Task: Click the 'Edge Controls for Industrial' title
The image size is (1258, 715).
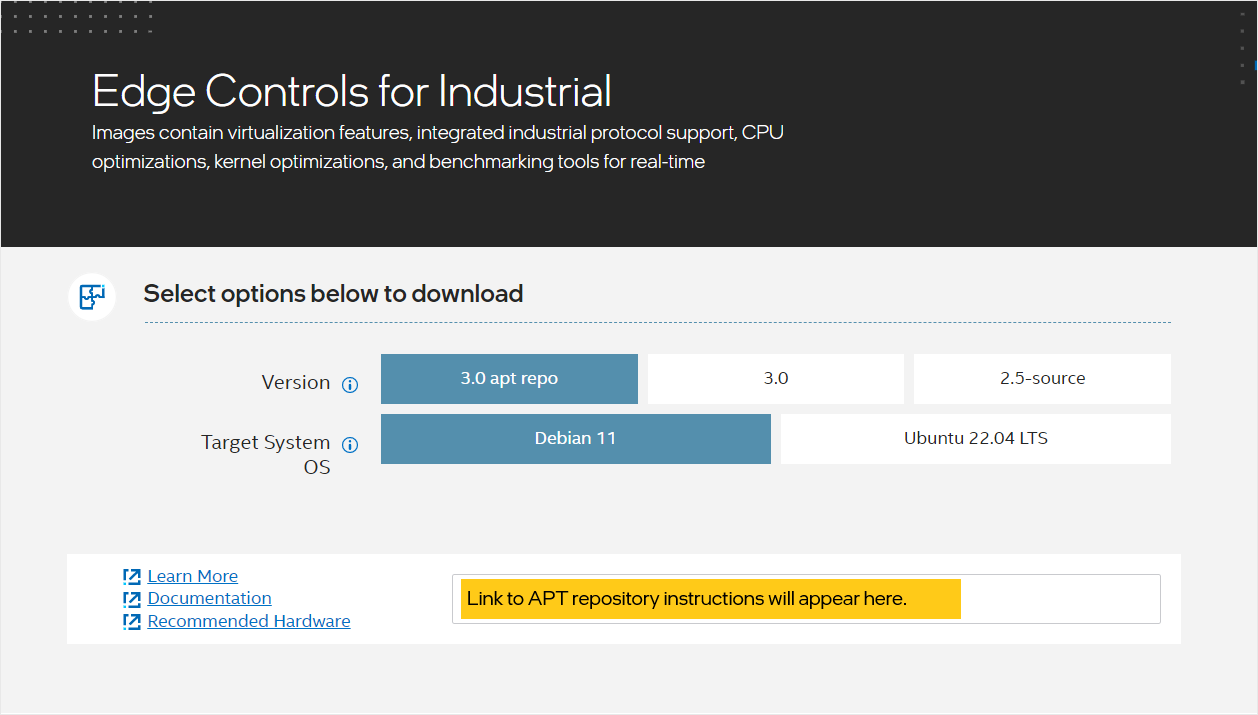Action: pos(352,91)
